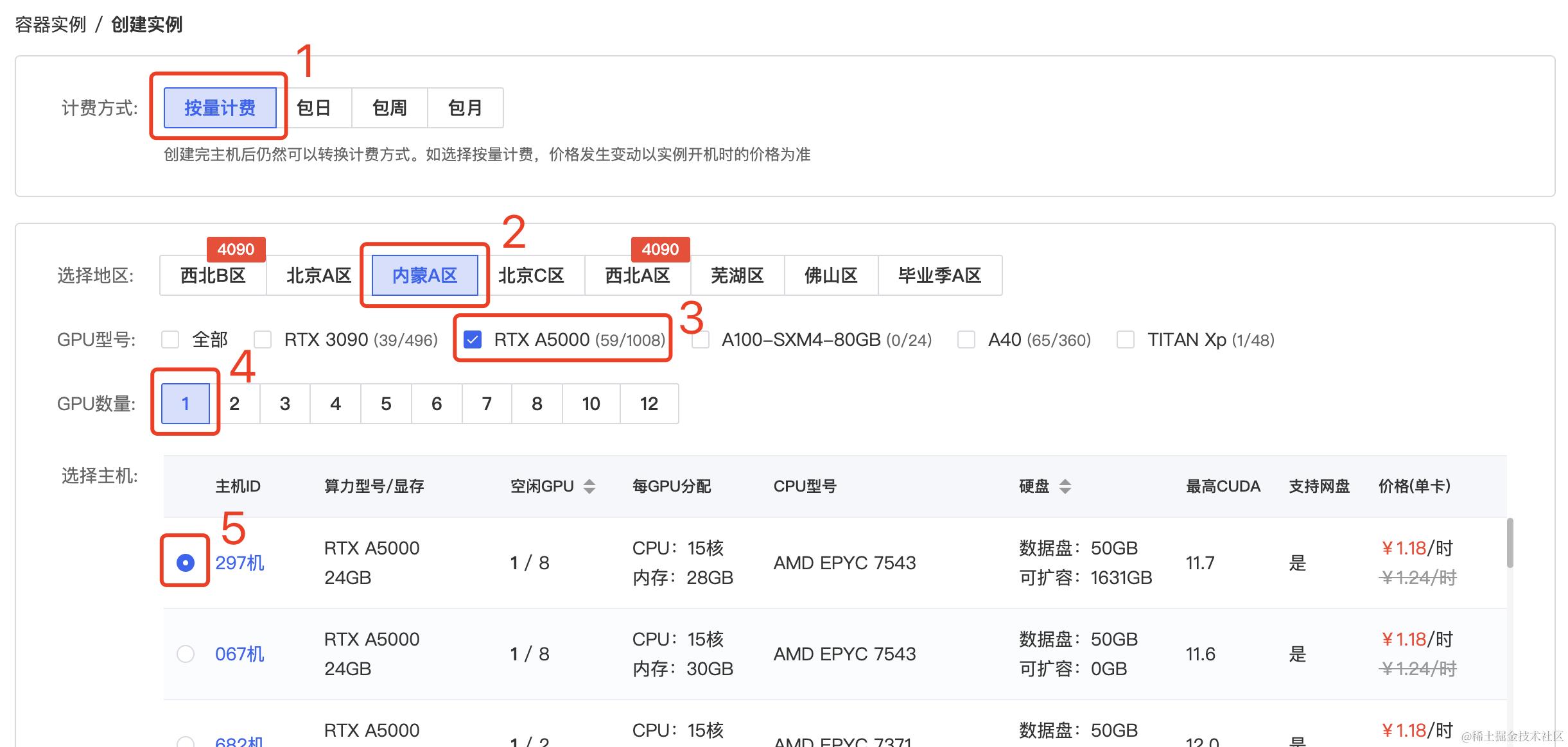Choose 包月 billing option
The height and width of the screenshot is (747, 1568).
465,108
